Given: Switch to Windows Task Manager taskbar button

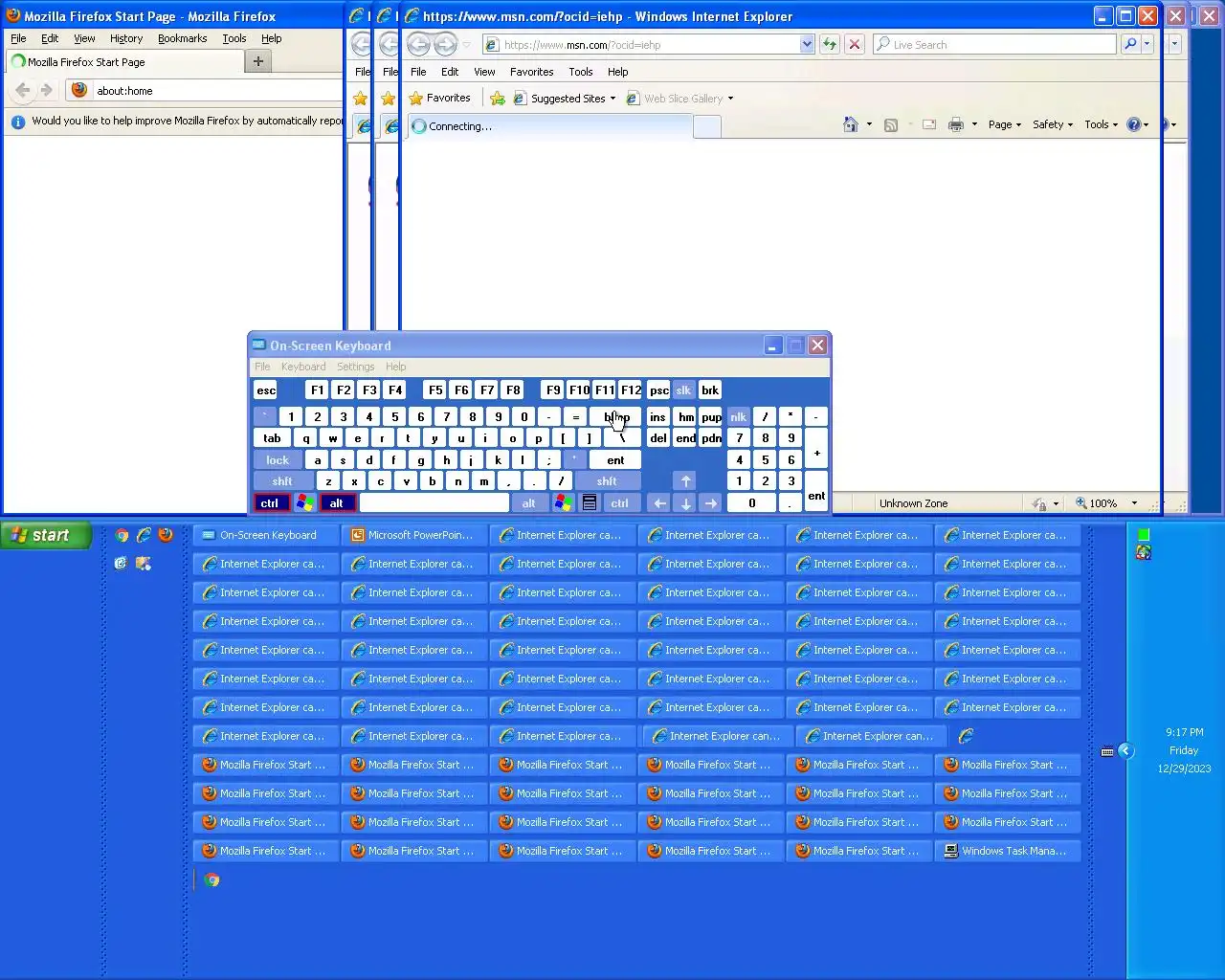Looking at the screenshot, I should [1008, 851].
